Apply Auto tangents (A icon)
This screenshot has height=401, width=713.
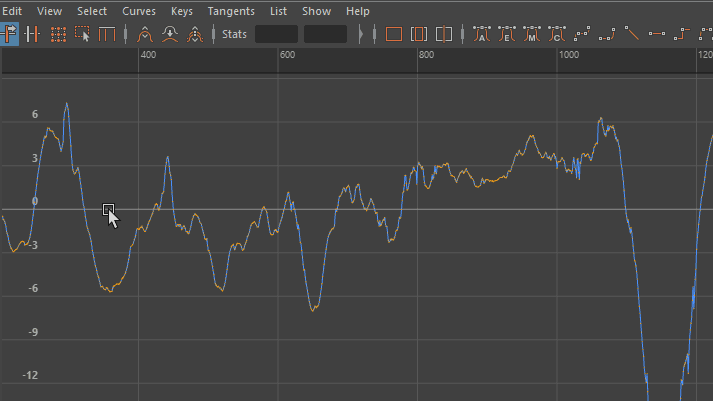pos(481,34)
